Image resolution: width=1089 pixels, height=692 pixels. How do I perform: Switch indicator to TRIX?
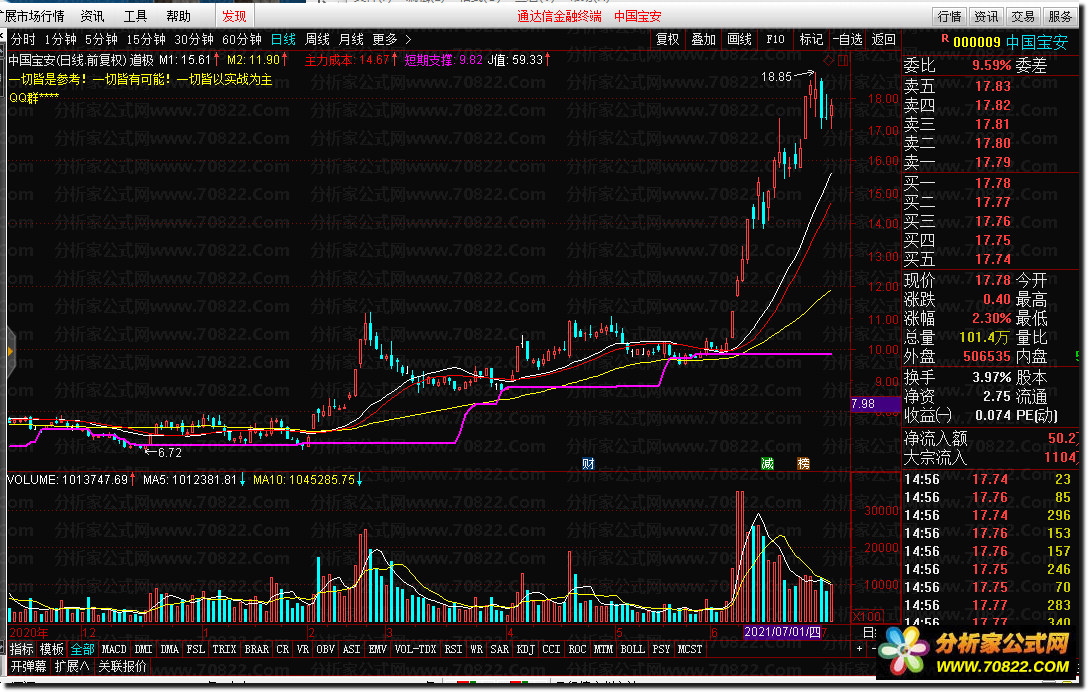pyautogui.click(x=224, y=649)
